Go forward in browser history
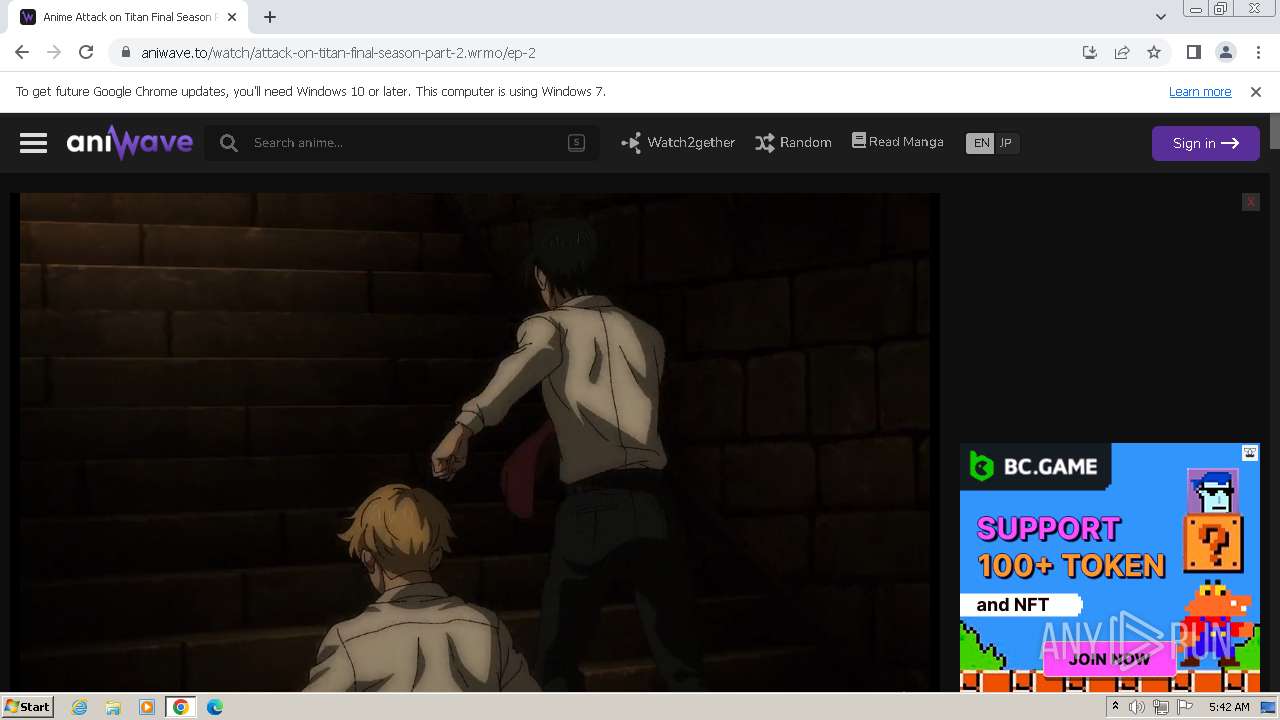This screenshot has height=720, width=1280. (x=54, y=52)
